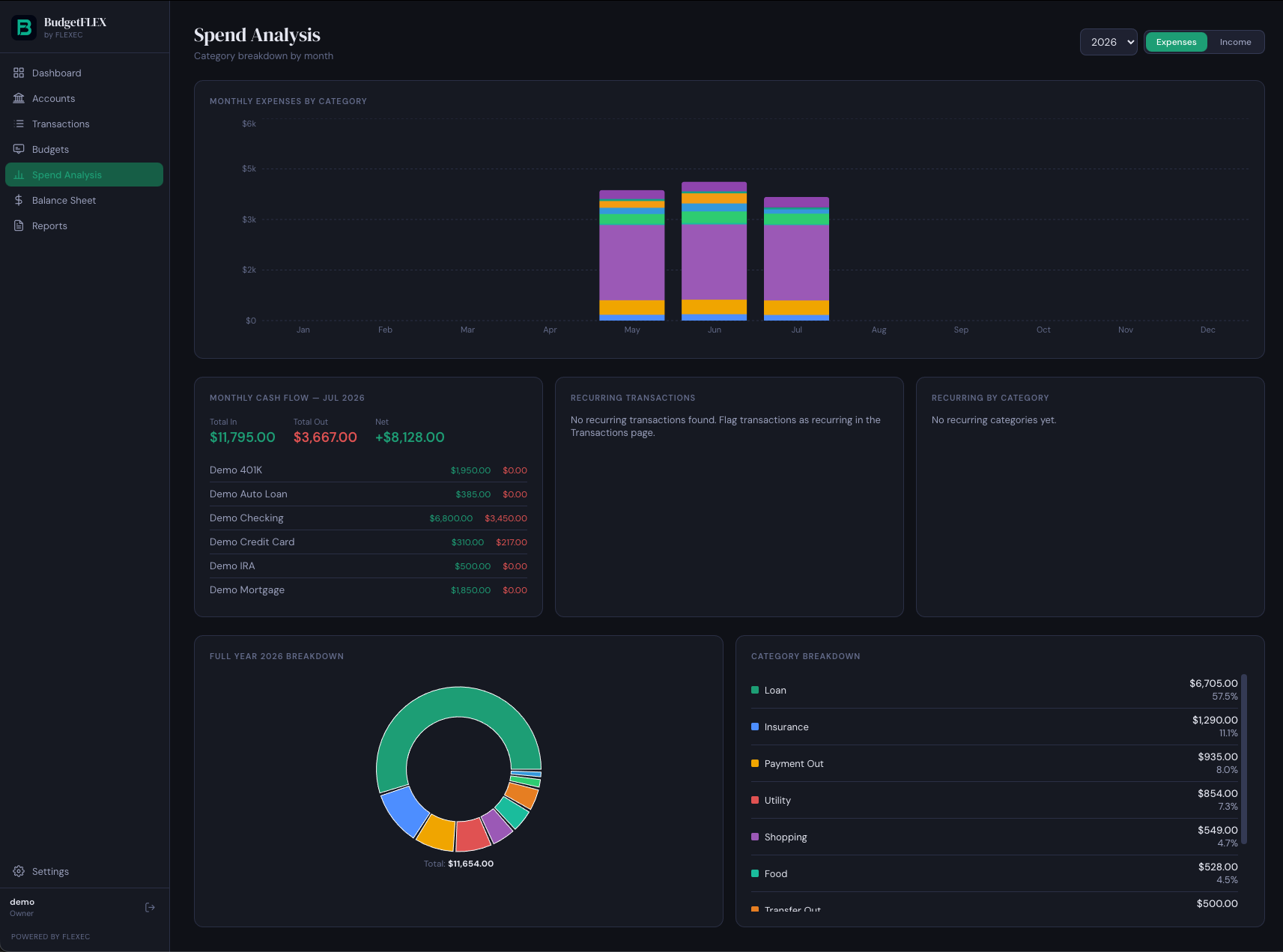Click the Demo Auto Loan row
This screenshot has width=1283, height=952.
pos(368,494)
